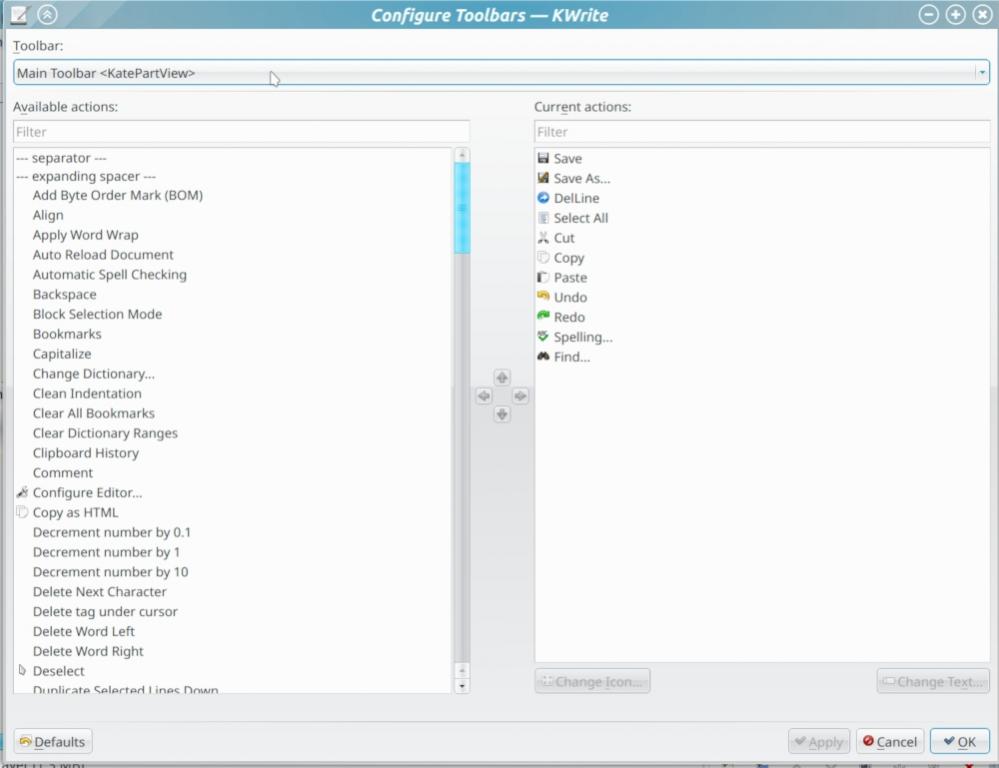Open the Toolbar combo box

(501, 73)
